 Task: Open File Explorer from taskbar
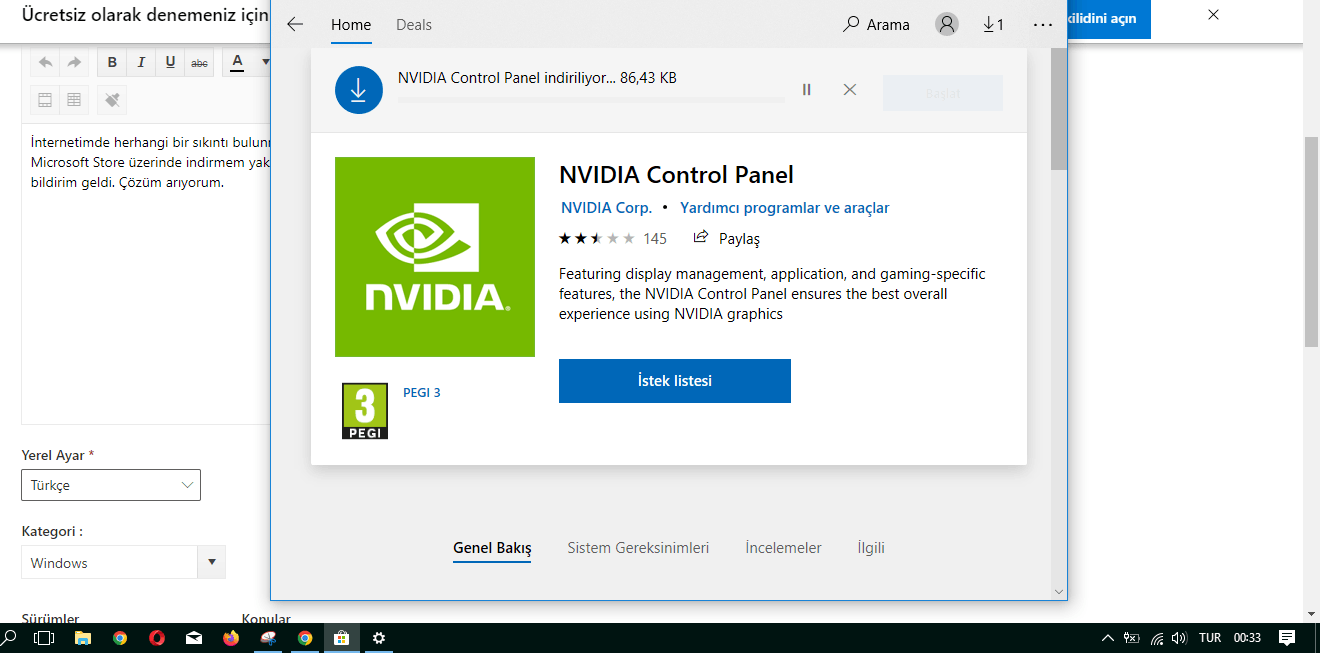(84, 638)
